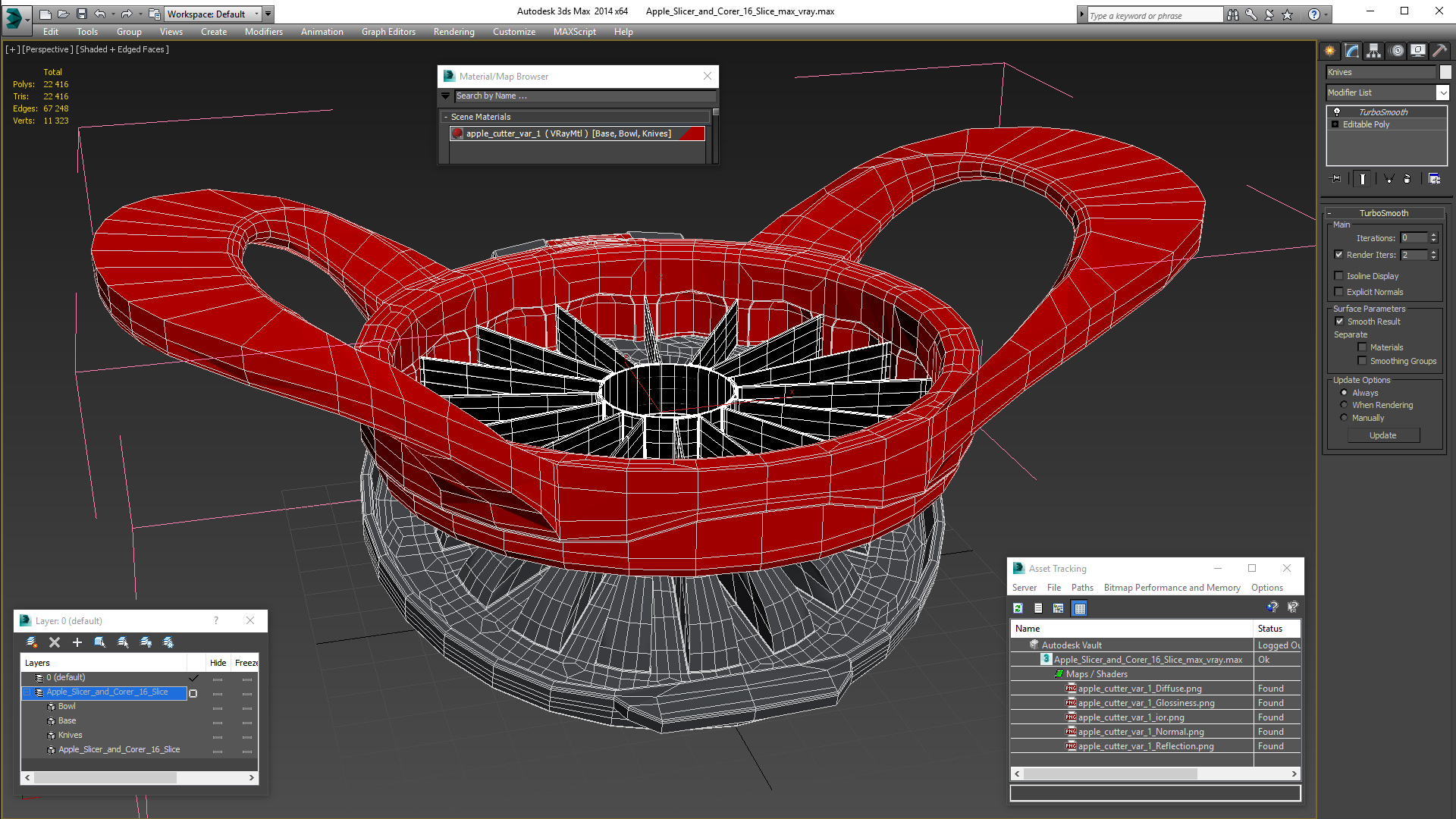Uncheck the Smooth Result checkbox

(x=1339, y=322)
